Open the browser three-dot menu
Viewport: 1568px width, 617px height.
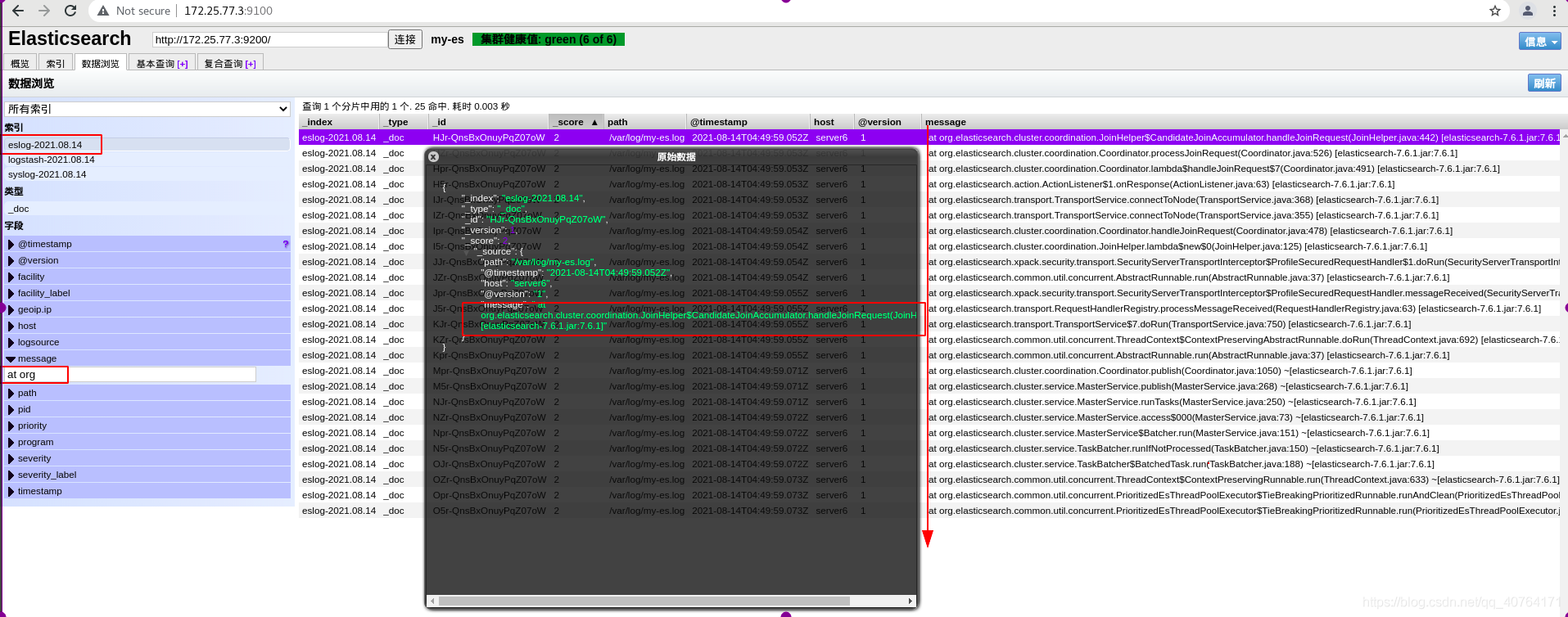[x=1554, y=11]
